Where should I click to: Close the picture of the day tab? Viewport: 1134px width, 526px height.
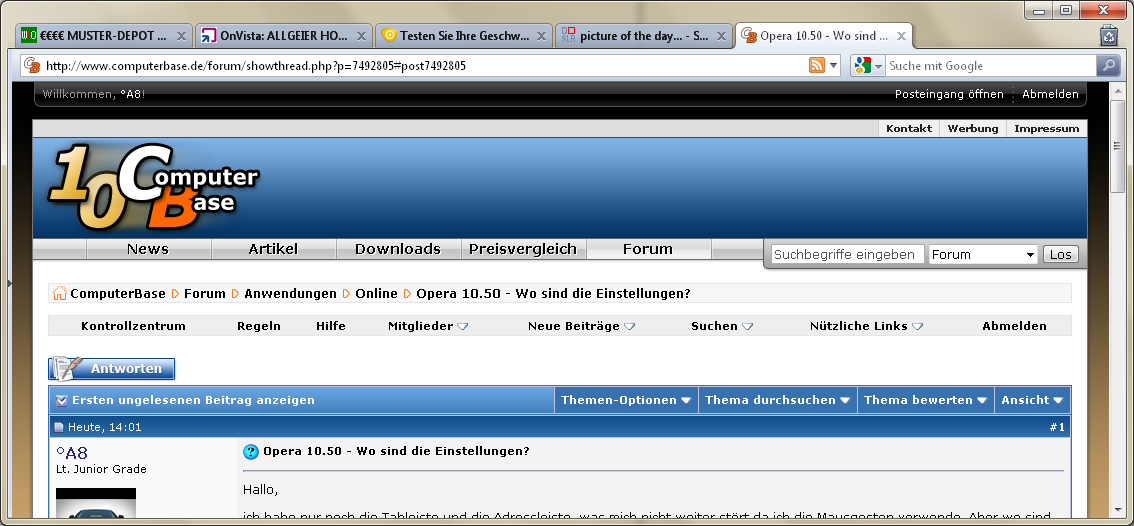tap(721, 35)
